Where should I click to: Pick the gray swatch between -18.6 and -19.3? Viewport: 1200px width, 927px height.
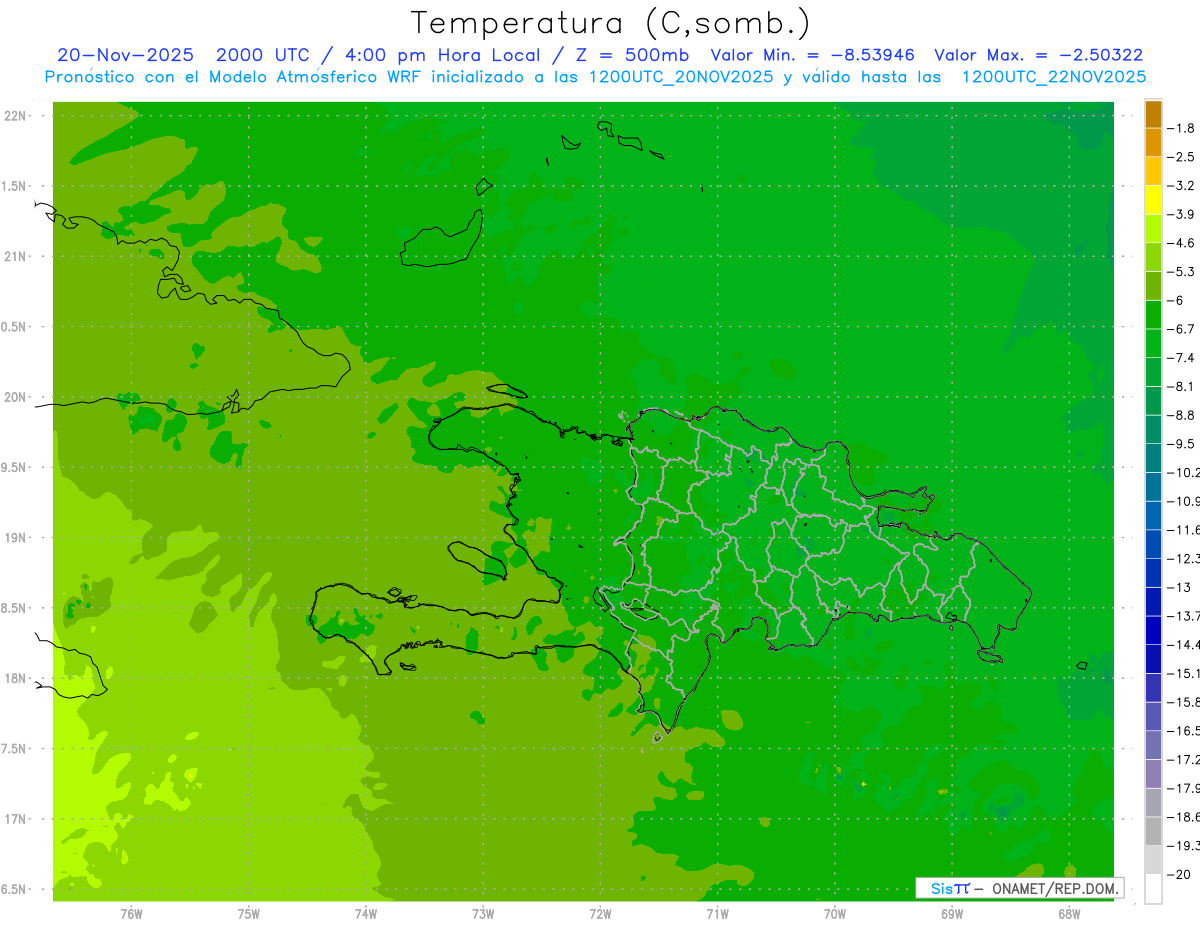[1153, 831]
